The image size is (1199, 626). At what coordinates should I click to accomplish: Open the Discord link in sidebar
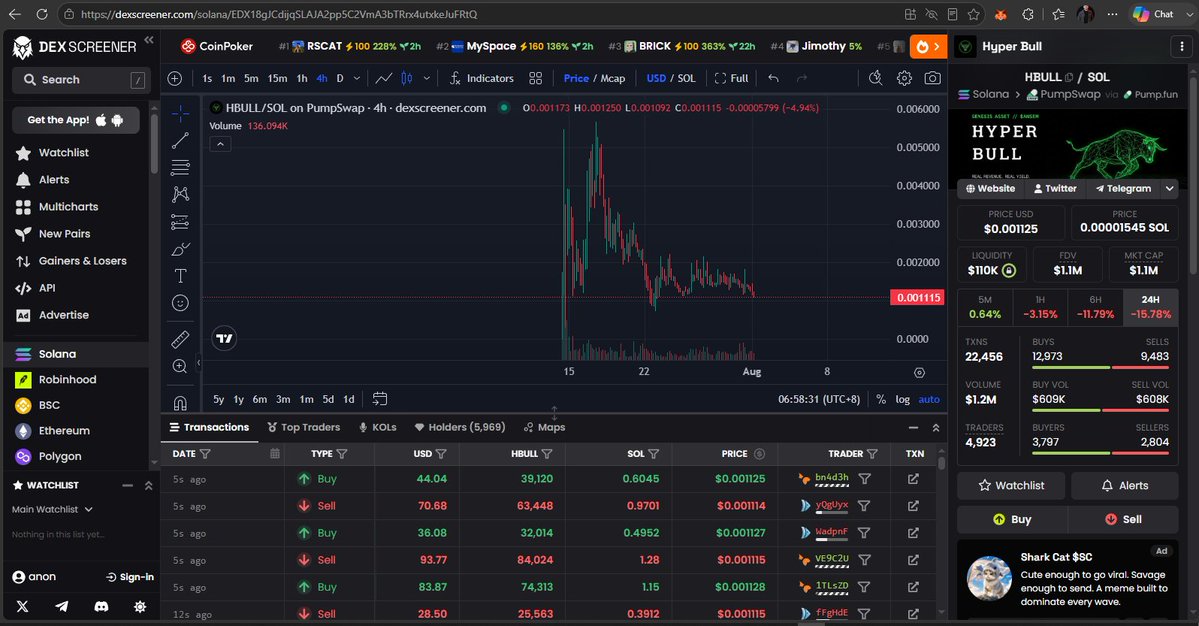[x=101, y=606]
